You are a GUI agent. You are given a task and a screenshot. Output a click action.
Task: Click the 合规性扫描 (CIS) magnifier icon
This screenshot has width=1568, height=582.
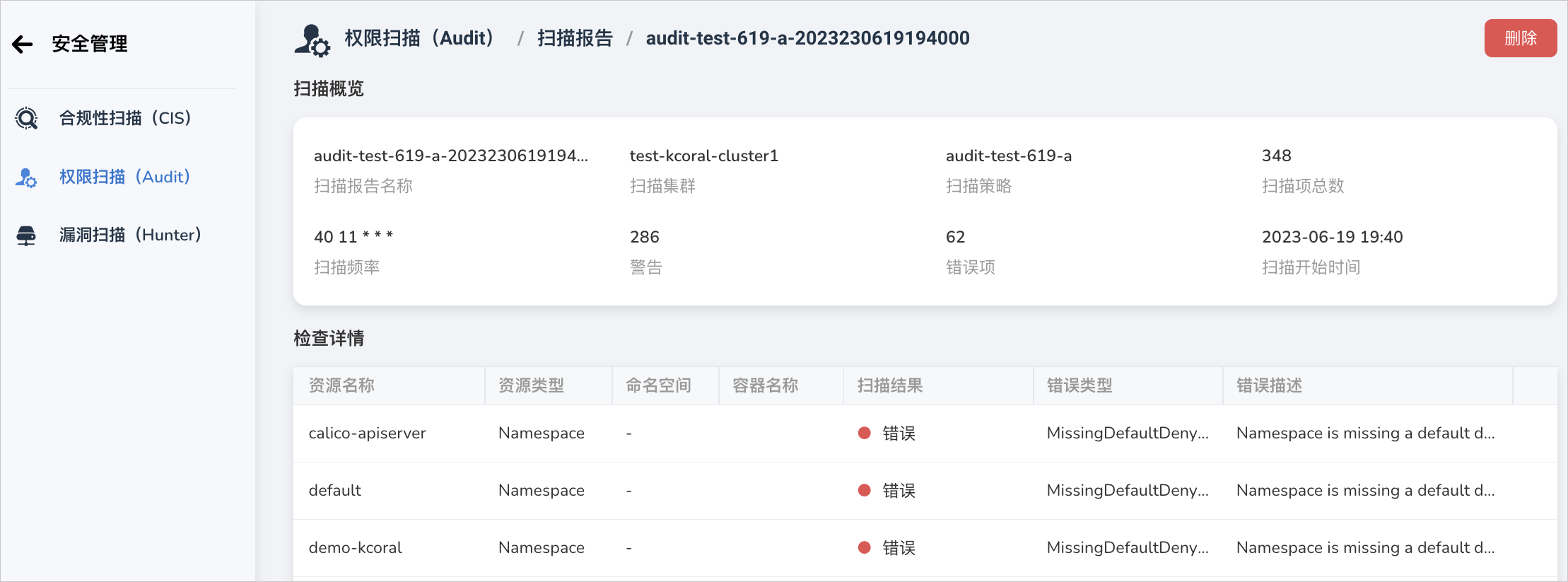[27, 118]
